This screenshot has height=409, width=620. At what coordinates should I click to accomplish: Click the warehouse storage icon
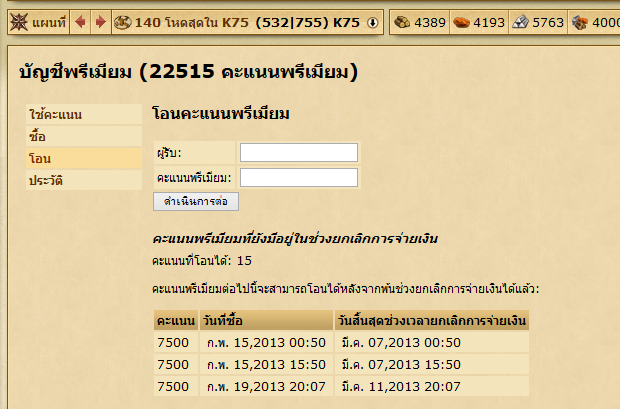pos(580,23)
